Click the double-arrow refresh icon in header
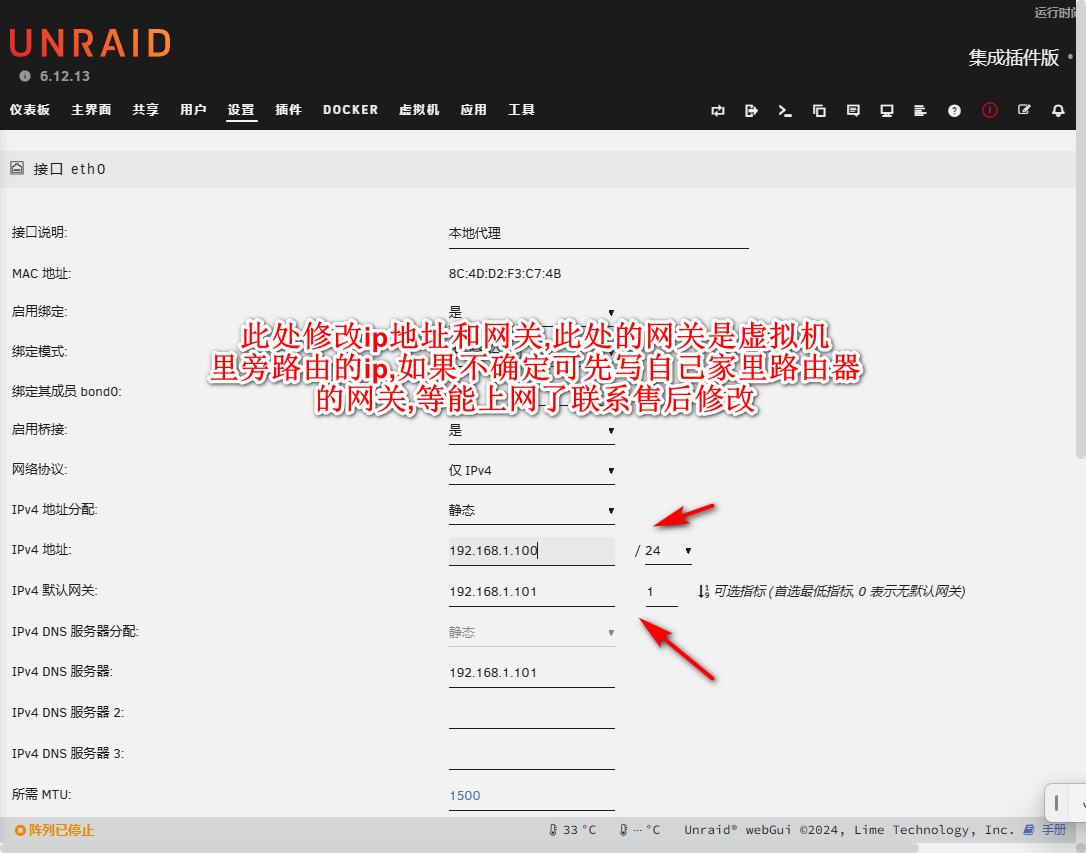1086x853 pixels. (x=718, y=111)
